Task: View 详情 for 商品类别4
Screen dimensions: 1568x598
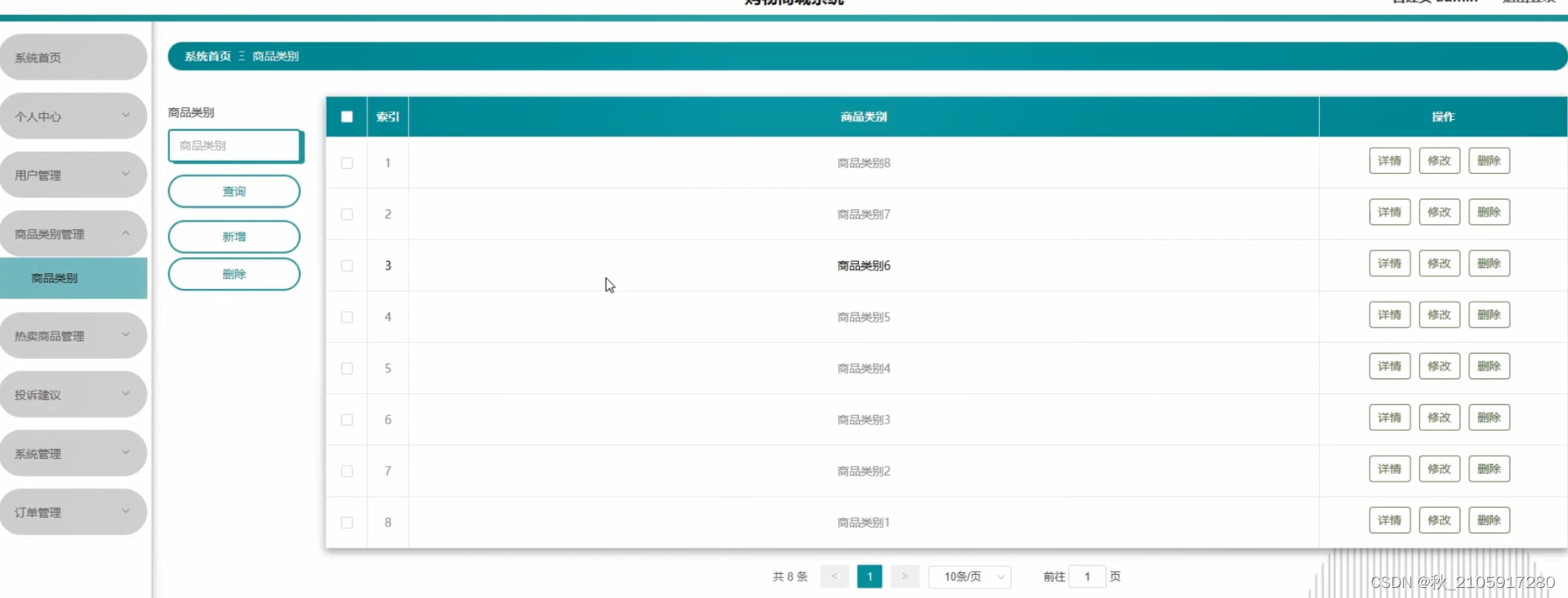Action: [1390, 366]
